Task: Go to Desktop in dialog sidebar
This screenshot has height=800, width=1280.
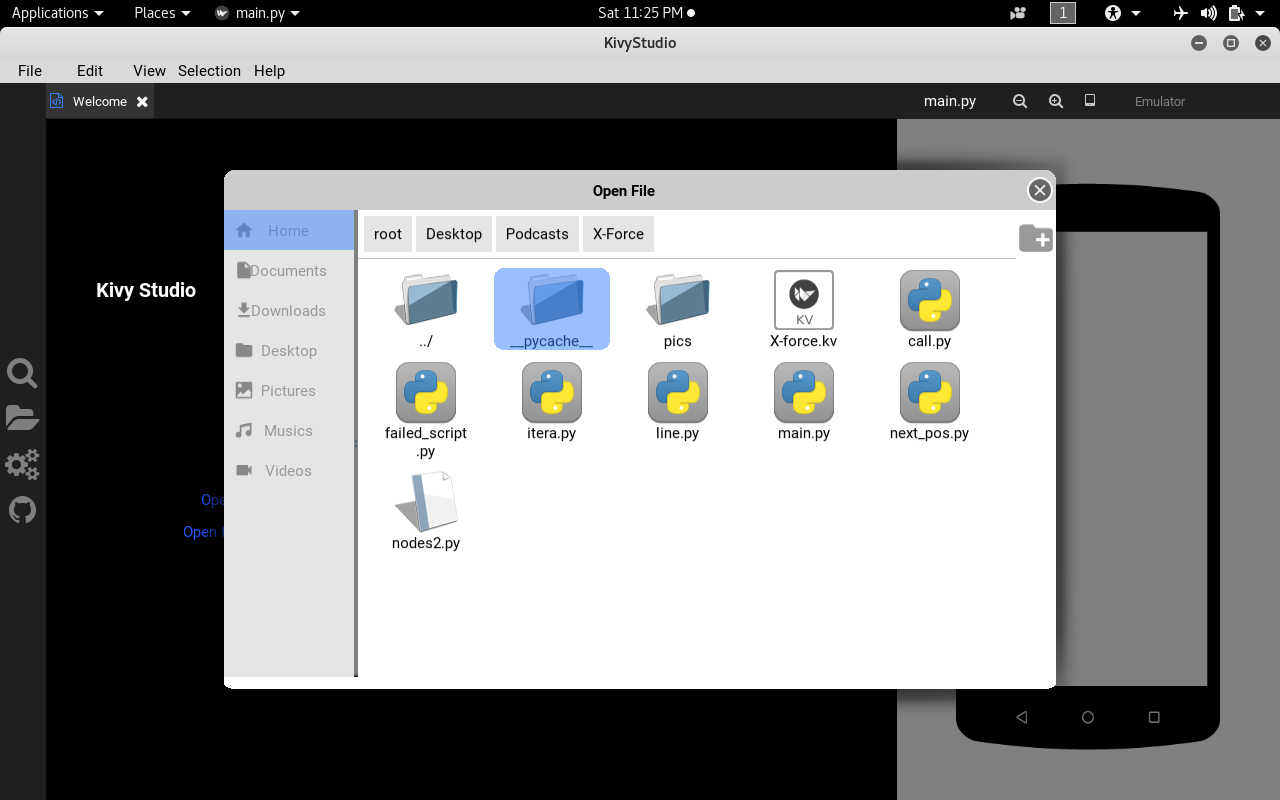Action: (289, 350)
